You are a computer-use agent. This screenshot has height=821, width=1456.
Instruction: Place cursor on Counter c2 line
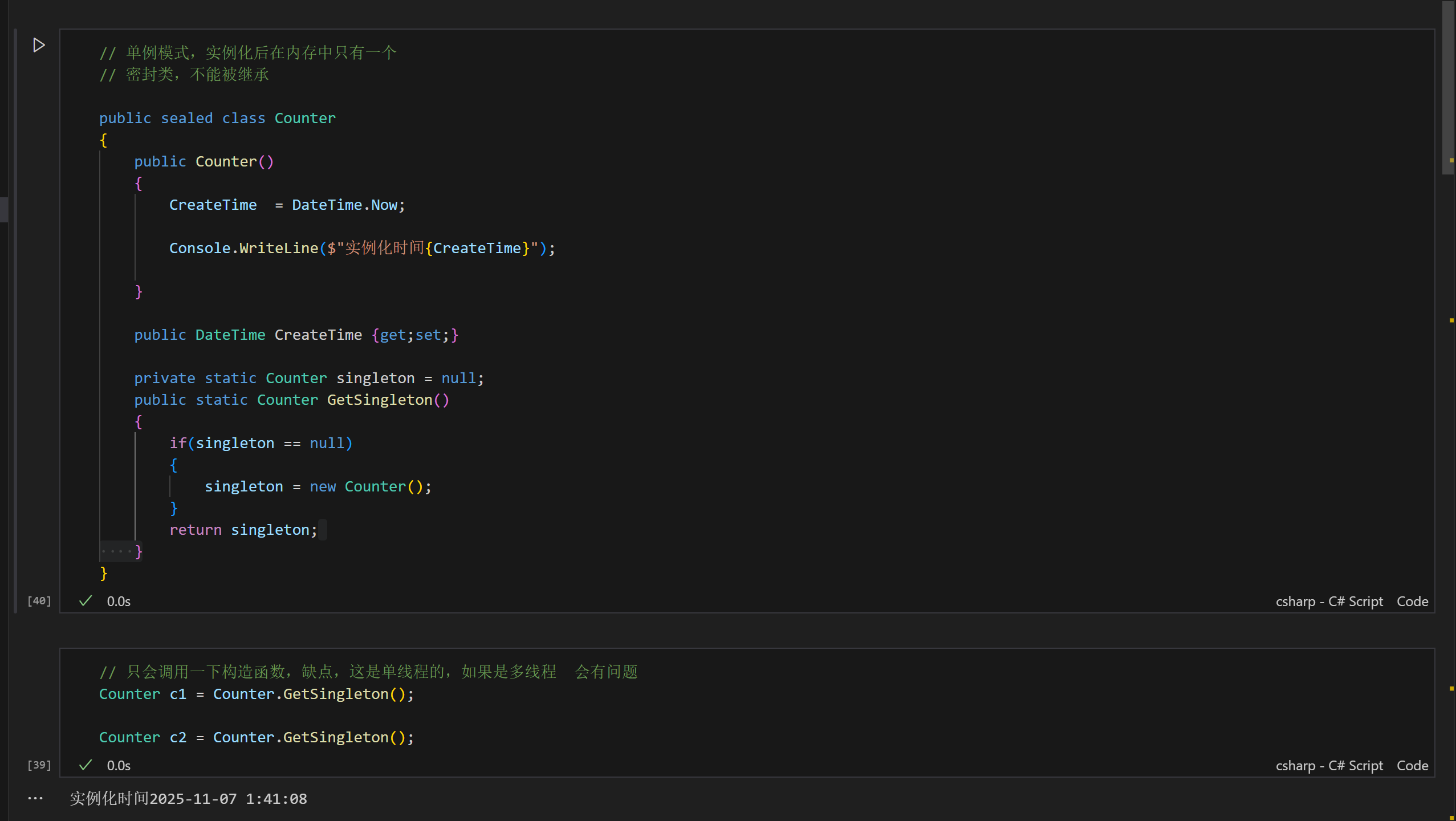(x=257, y=738)
